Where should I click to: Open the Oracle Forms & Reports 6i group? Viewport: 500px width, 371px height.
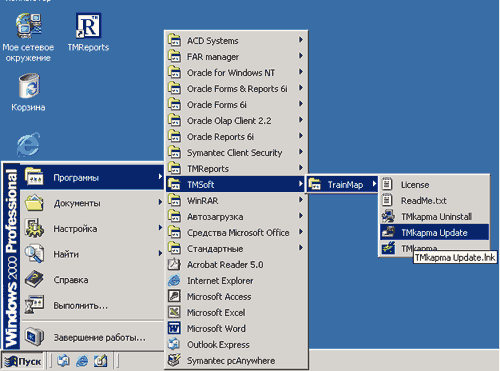coord(236,88)
